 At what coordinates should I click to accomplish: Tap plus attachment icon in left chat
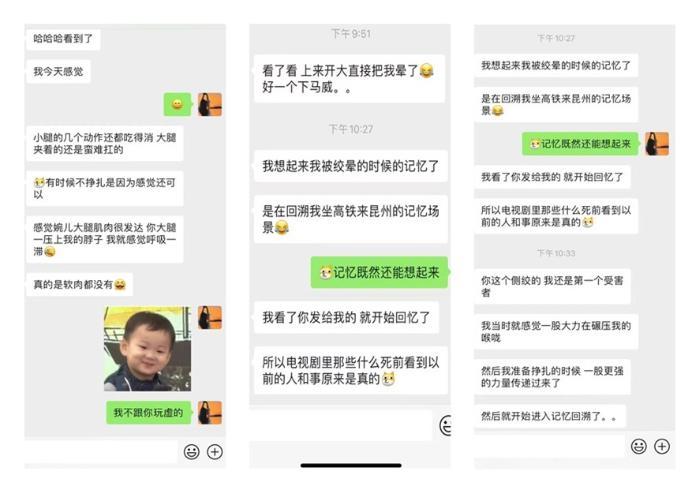(215, 452)
